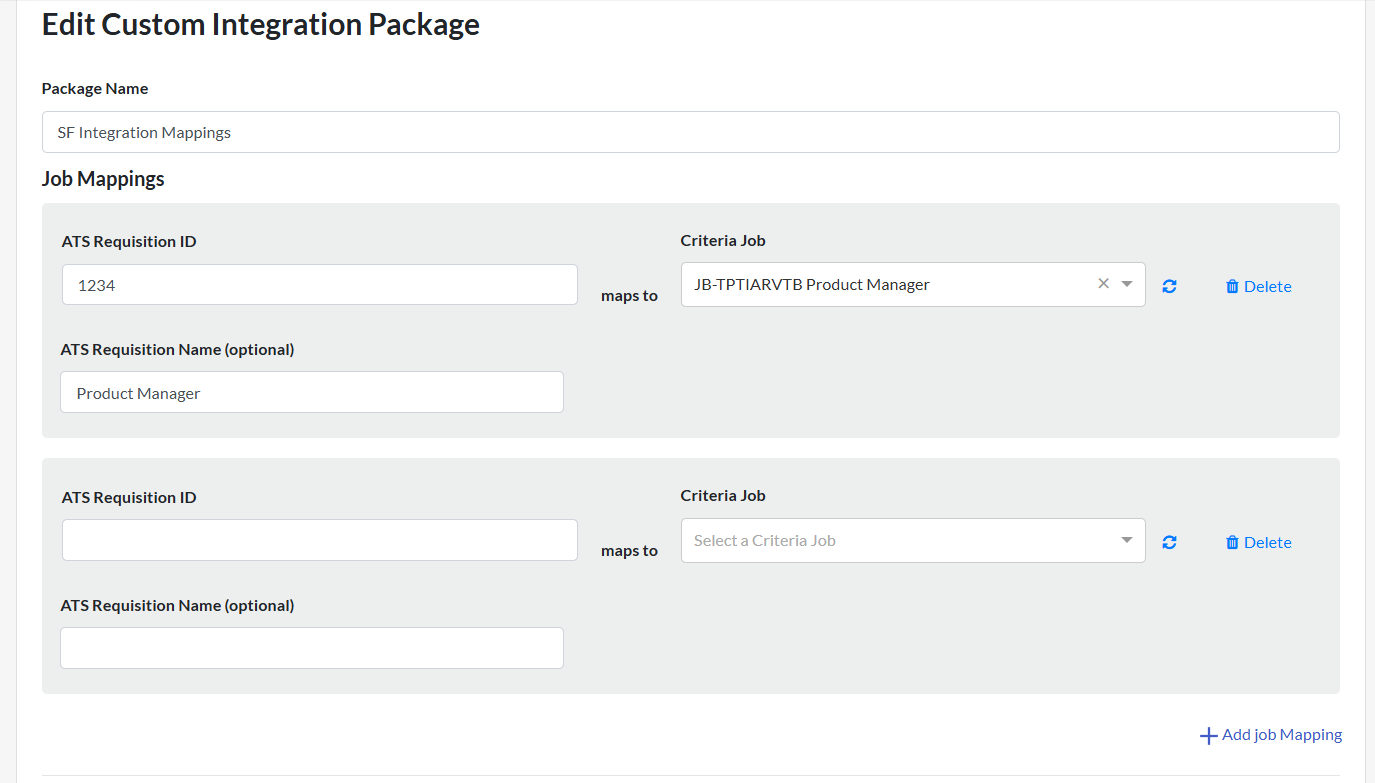Click the ATS Requisition ID field containing 1234
1375x783 pixels.
pos(319,285)
